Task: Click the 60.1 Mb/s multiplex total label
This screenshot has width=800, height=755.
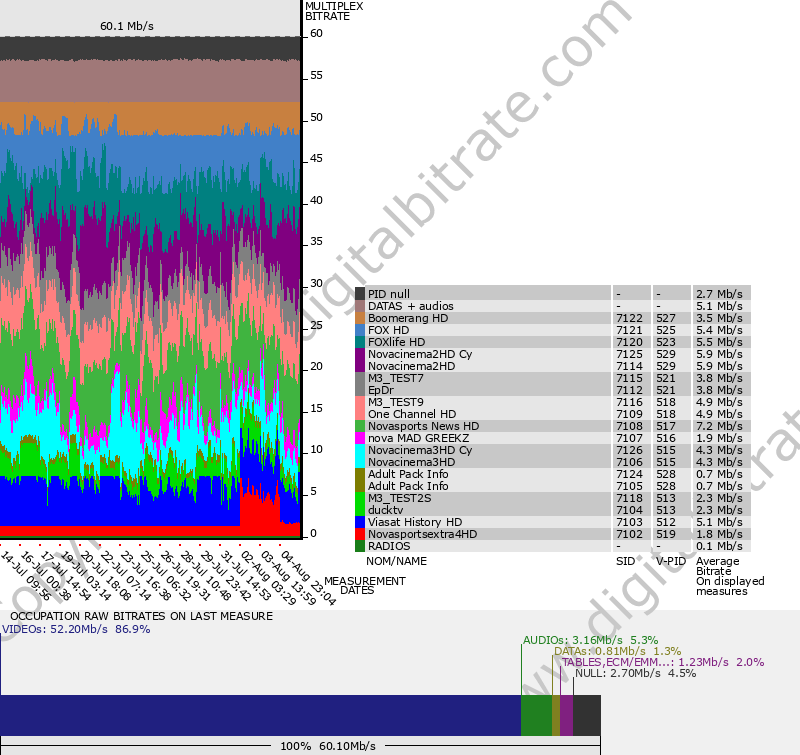Action: click(127, 26)
